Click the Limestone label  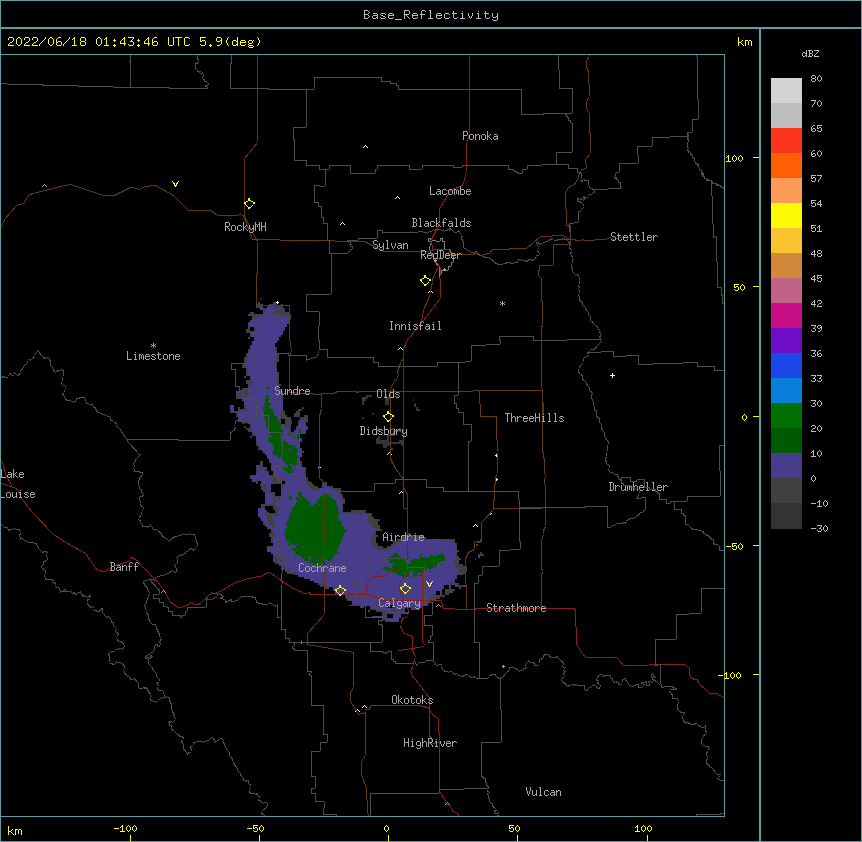tap(153, 356)
